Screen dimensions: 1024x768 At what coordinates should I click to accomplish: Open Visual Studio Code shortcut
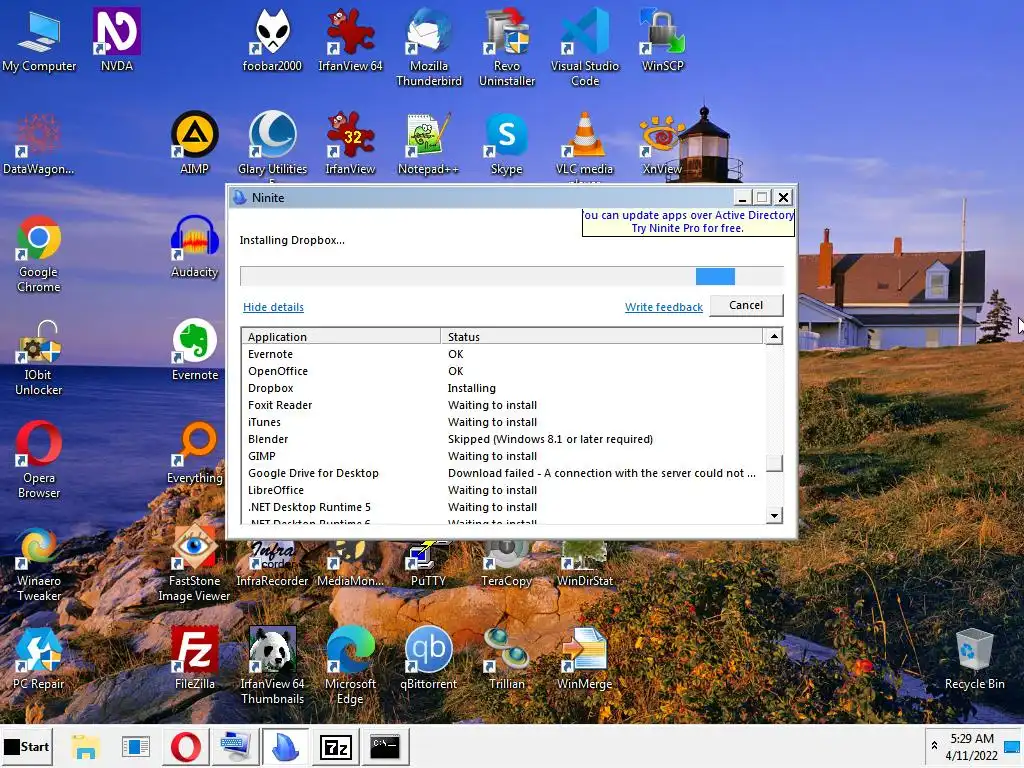(584, 47)
